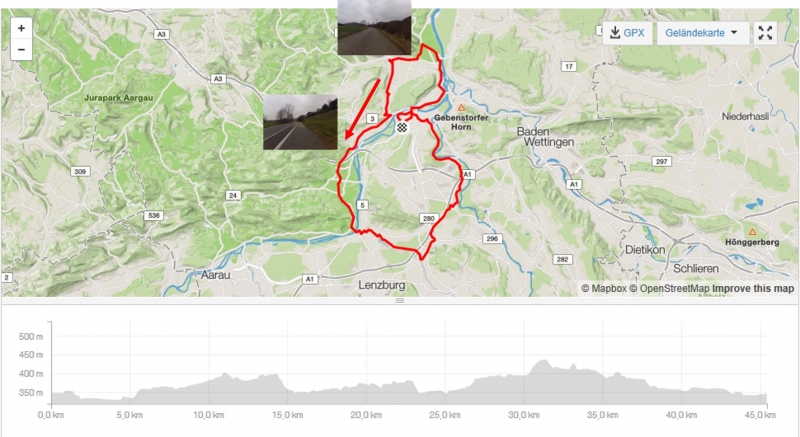Open the upper route photo thumbnail
This screenshot has width=800, height=437.
[374, 27]
